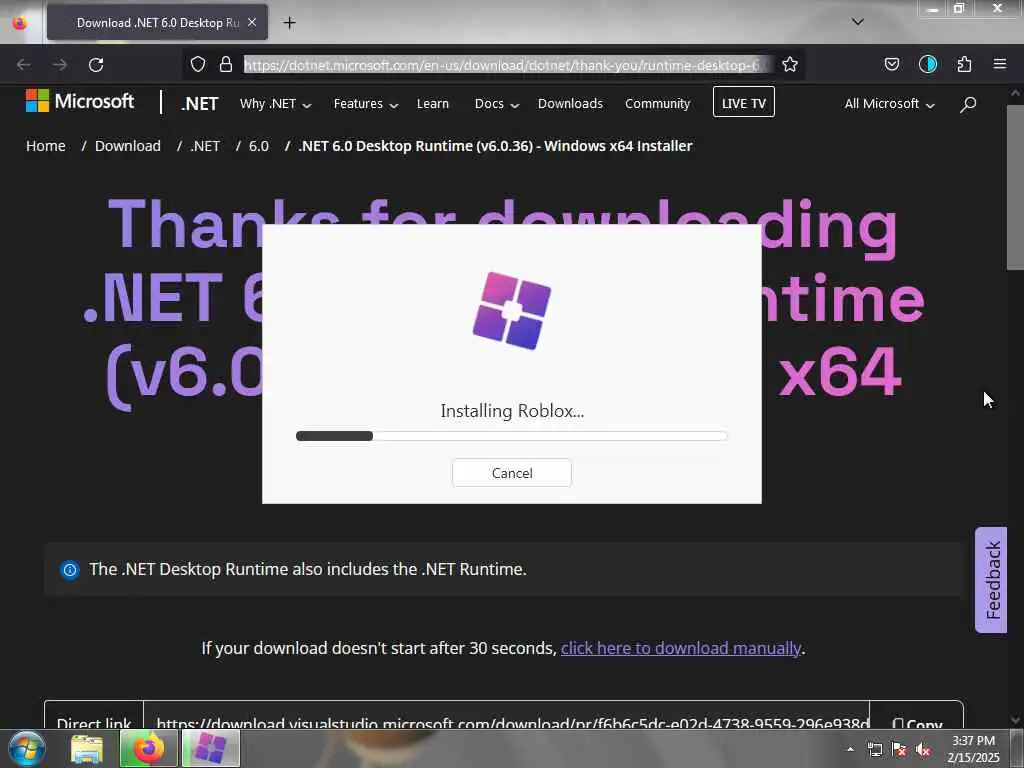This screenshot has height=768, width=1024.
Task: Go forward with the browser forward arrow
Action: 60,65
